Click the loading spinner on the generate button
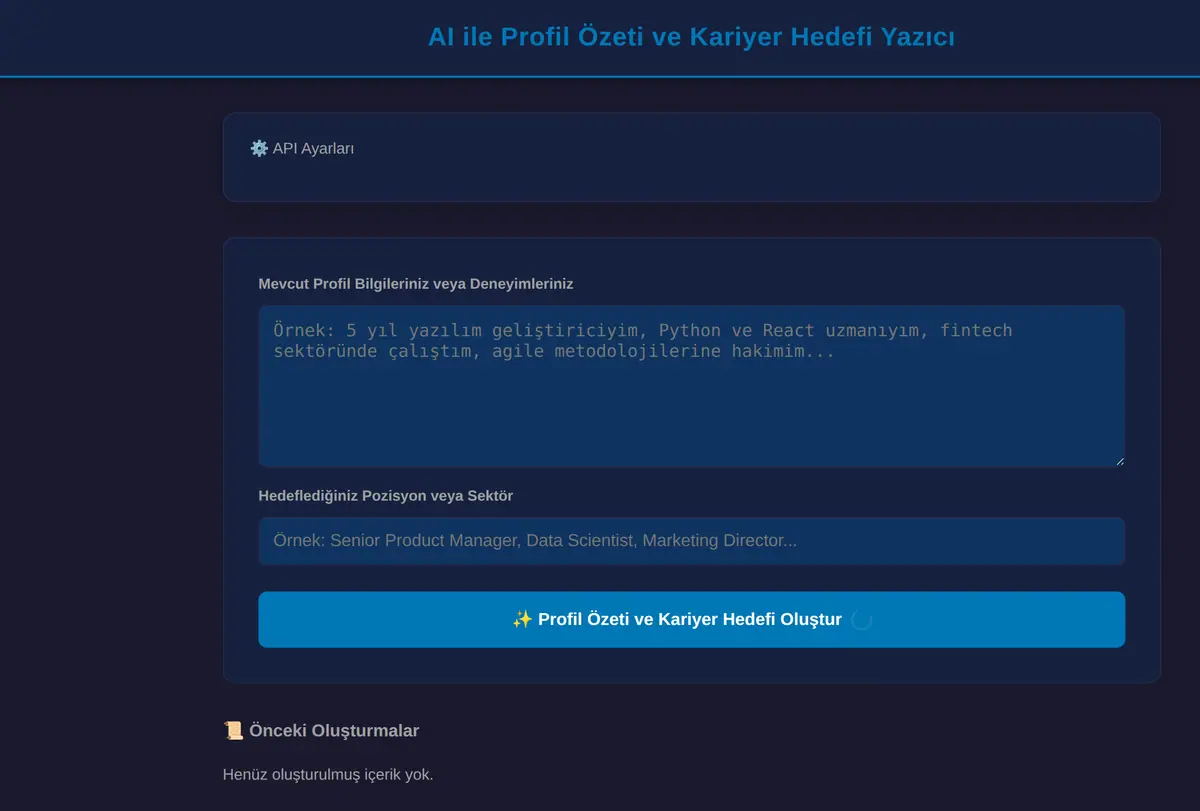The image size is (1200, 811). (862, 619)
